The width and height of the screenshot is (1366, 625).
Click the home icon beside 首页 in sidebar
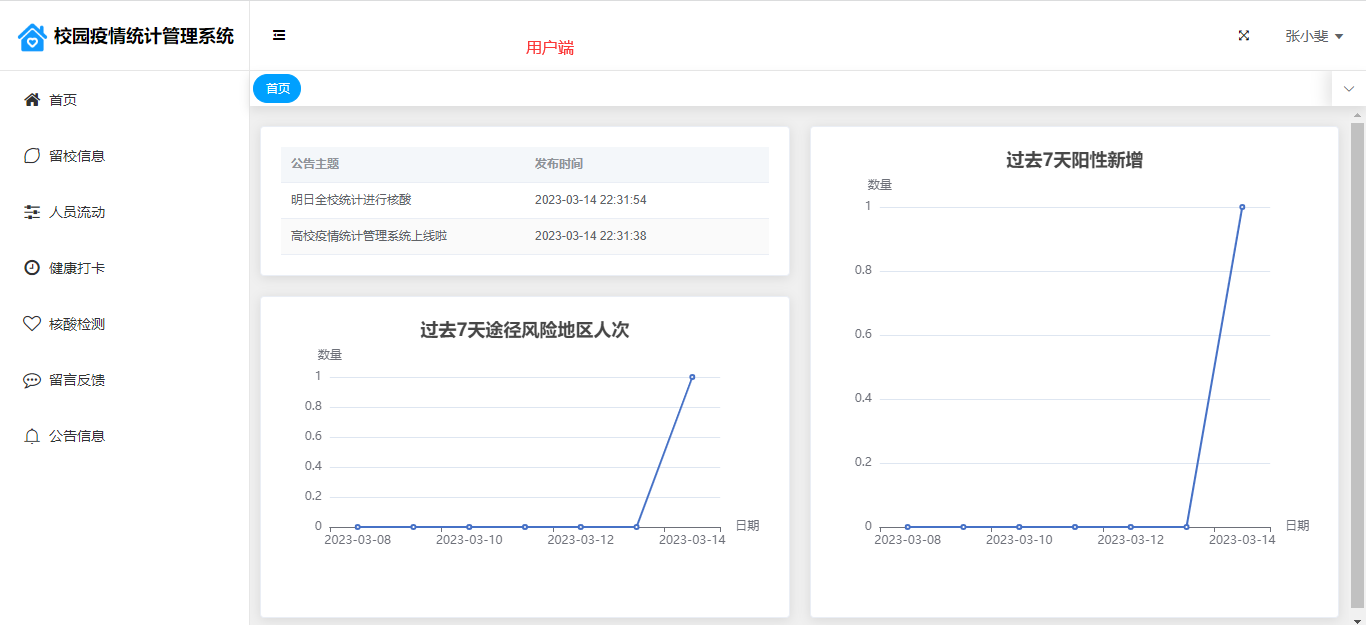32,100
